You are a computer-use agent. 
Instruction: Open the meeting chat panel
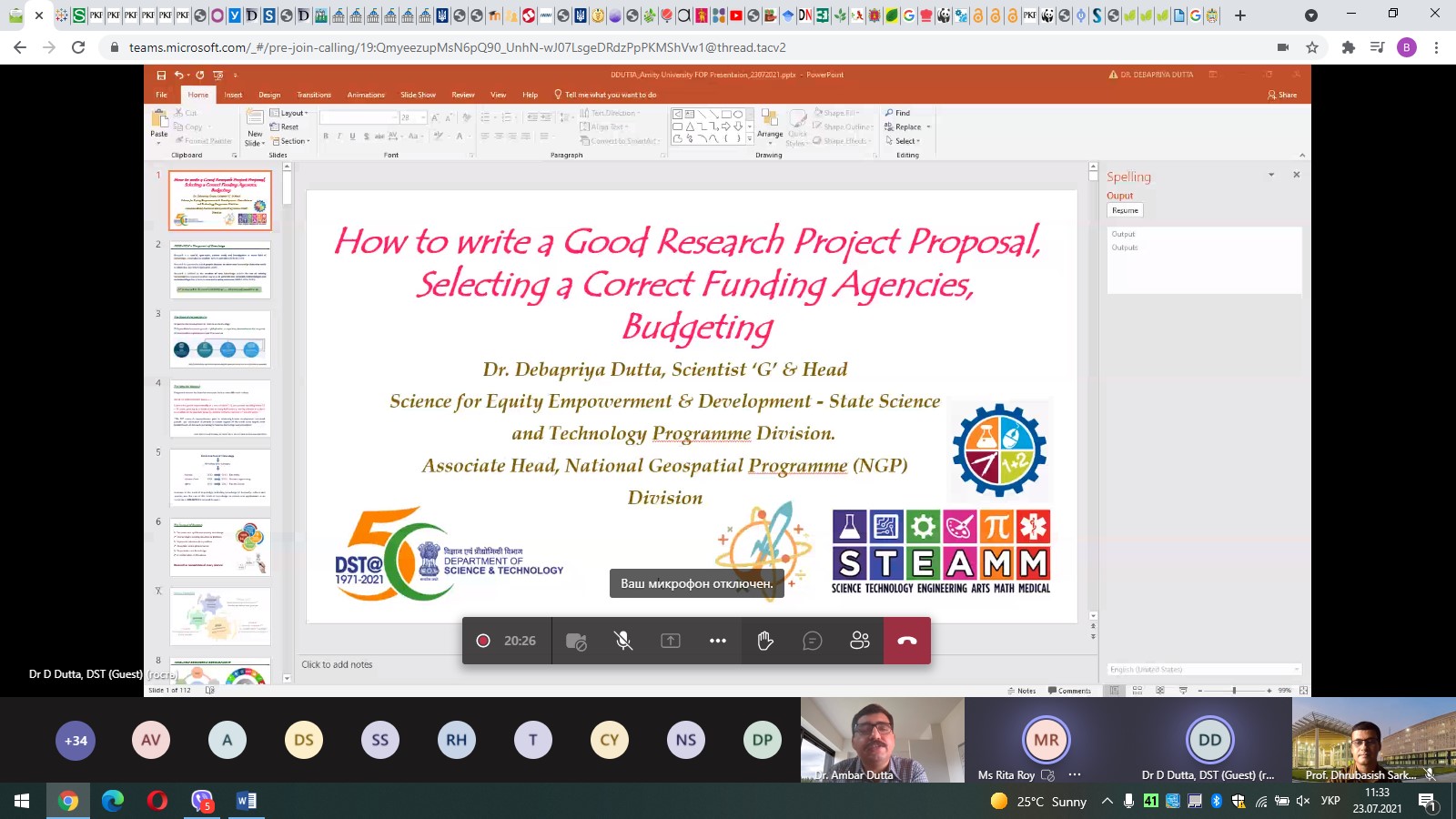pos(813,641)
